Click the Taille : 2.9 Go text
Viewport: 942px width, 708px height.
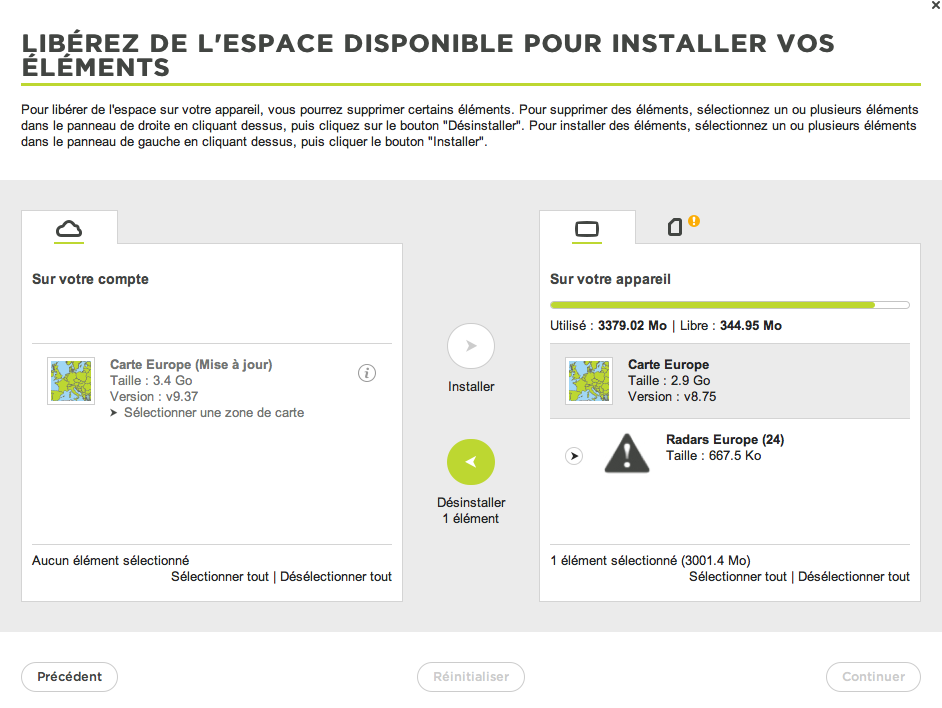(669, 380)
